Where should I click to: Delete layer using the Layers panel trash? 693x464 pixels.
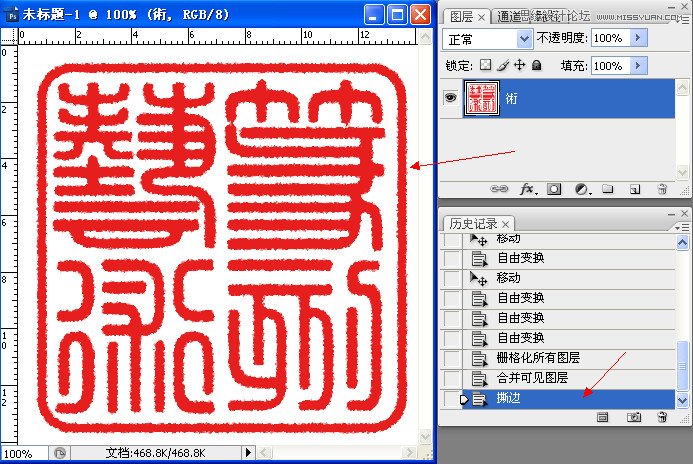(x=662, y=189)
